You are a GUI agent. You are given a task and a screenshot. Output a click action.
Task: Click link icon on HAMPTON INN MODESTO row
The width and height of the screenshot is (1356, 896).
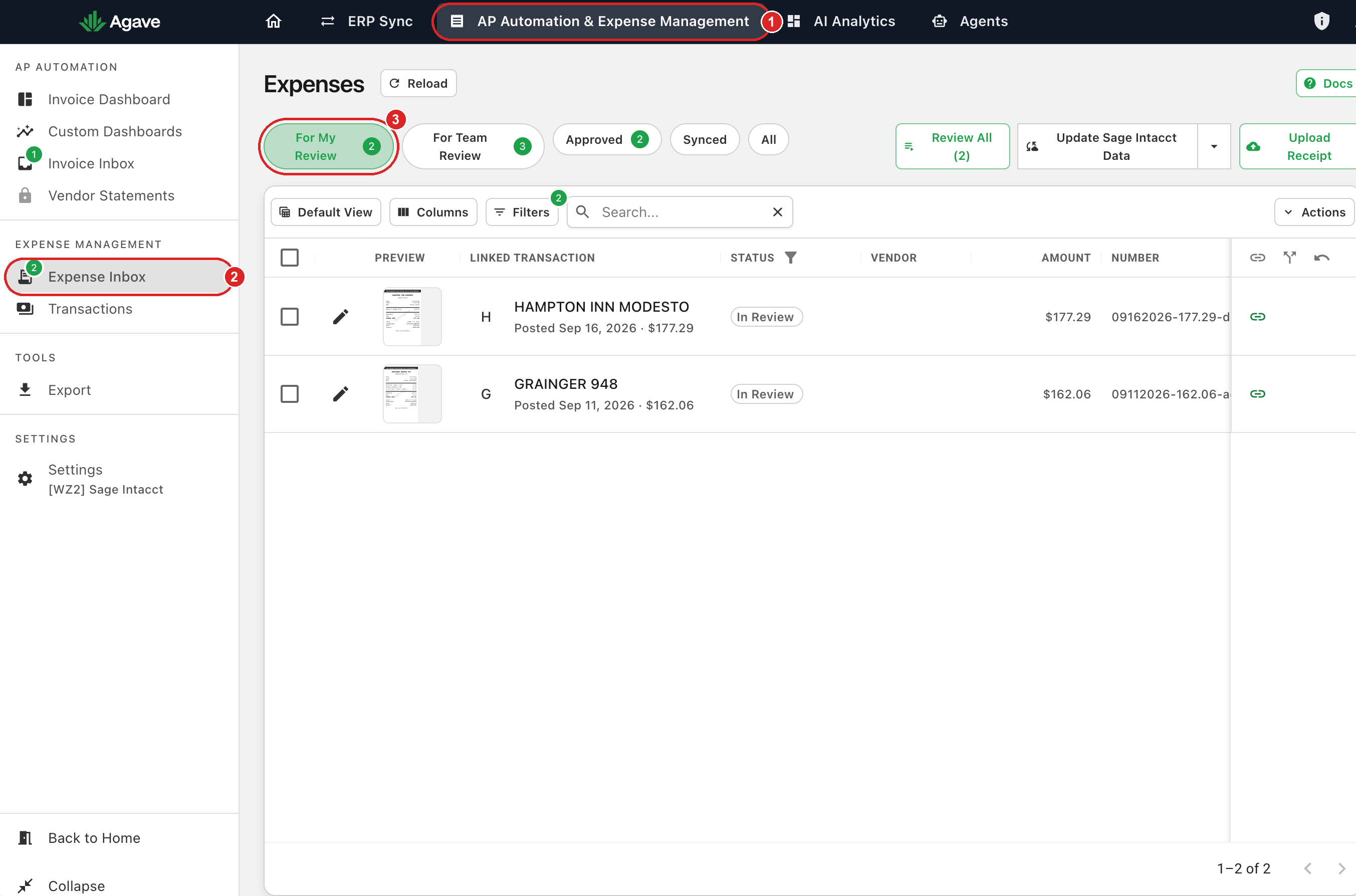coord(1257,317)
